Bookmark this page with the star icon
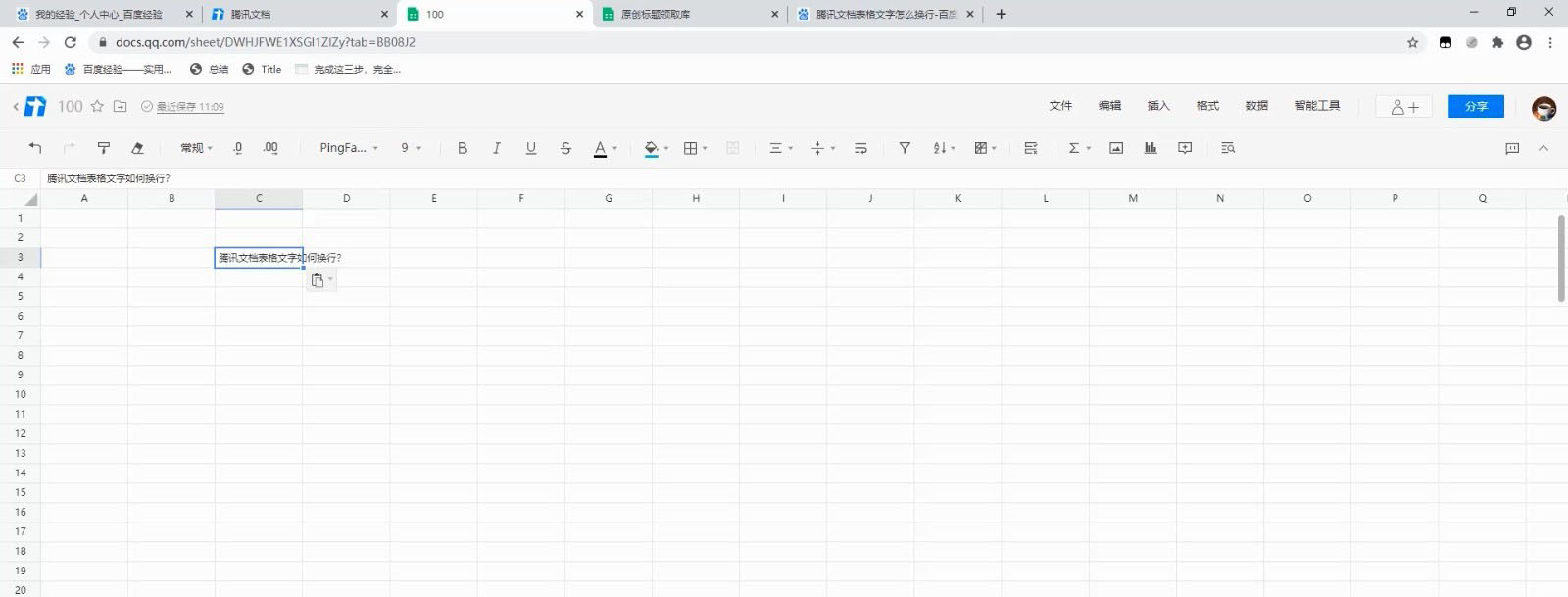 [x=1412, y=42]
